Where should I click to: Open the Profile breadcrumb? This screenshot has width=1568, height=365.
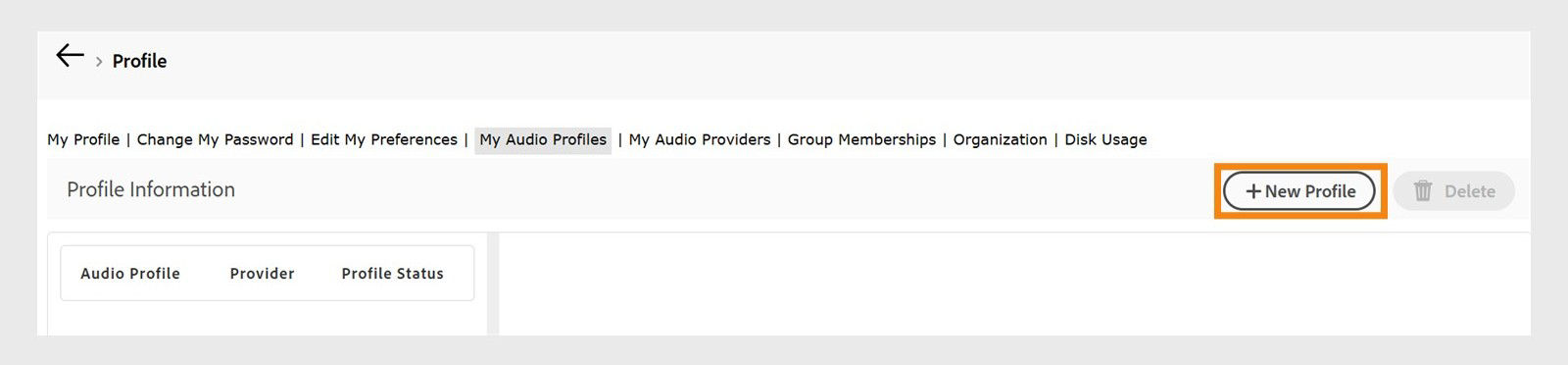[x=139, y=61]
